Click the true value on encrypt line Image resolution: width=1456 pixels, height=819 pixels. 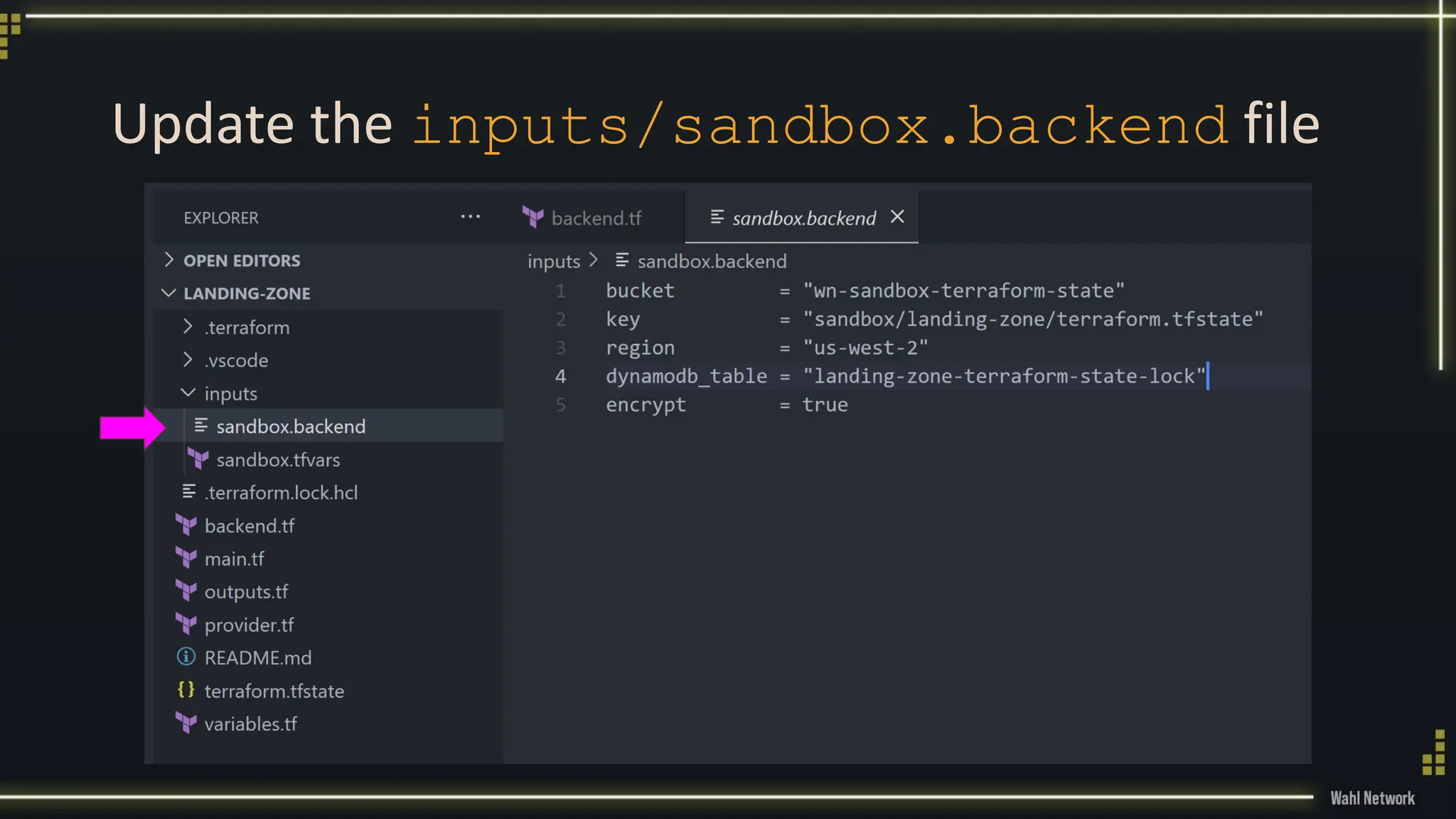825,405
